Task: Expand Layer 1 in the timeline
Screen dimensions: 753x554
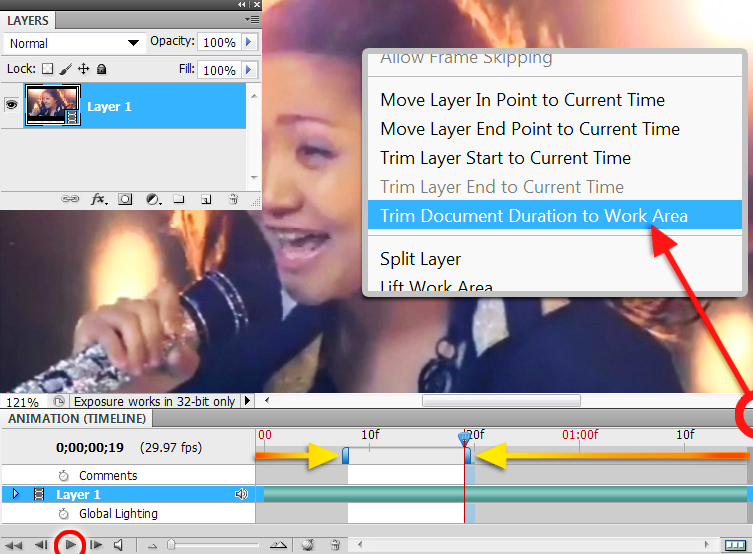Action: point(15,494)
